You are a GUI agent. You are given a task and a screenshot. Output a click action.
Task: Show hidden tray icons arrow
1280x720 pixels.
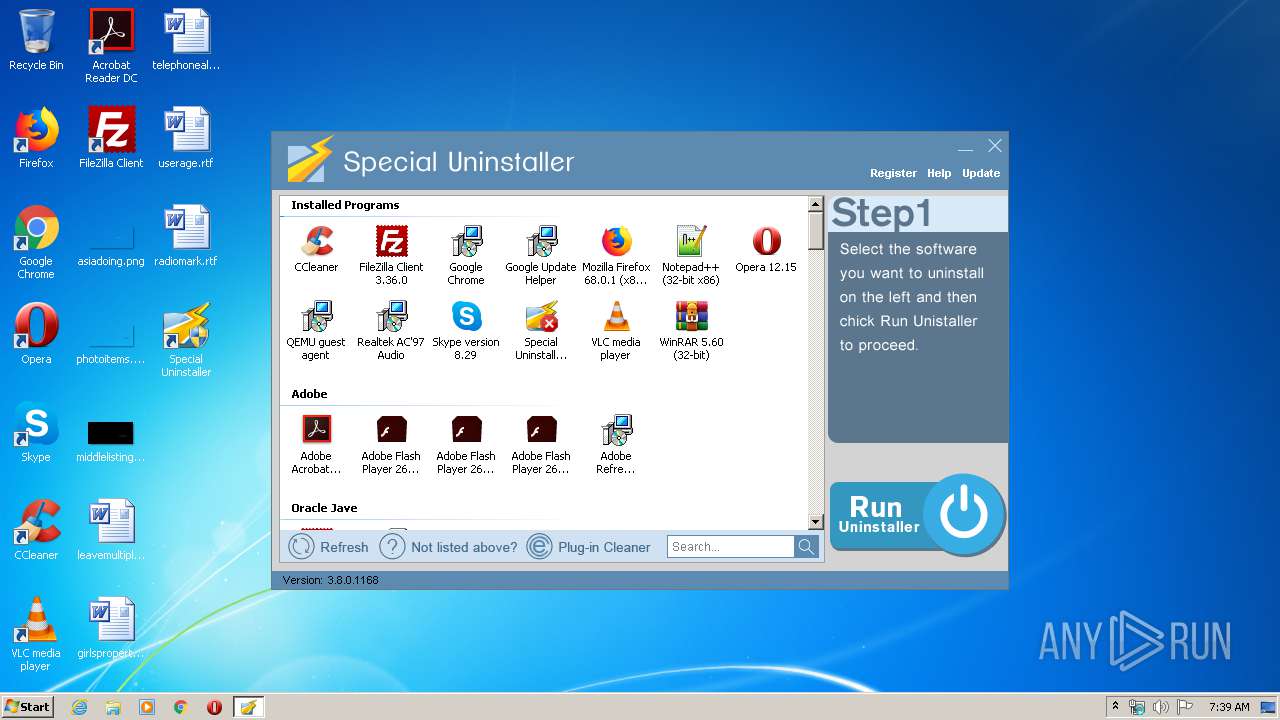pos(1115,707)
